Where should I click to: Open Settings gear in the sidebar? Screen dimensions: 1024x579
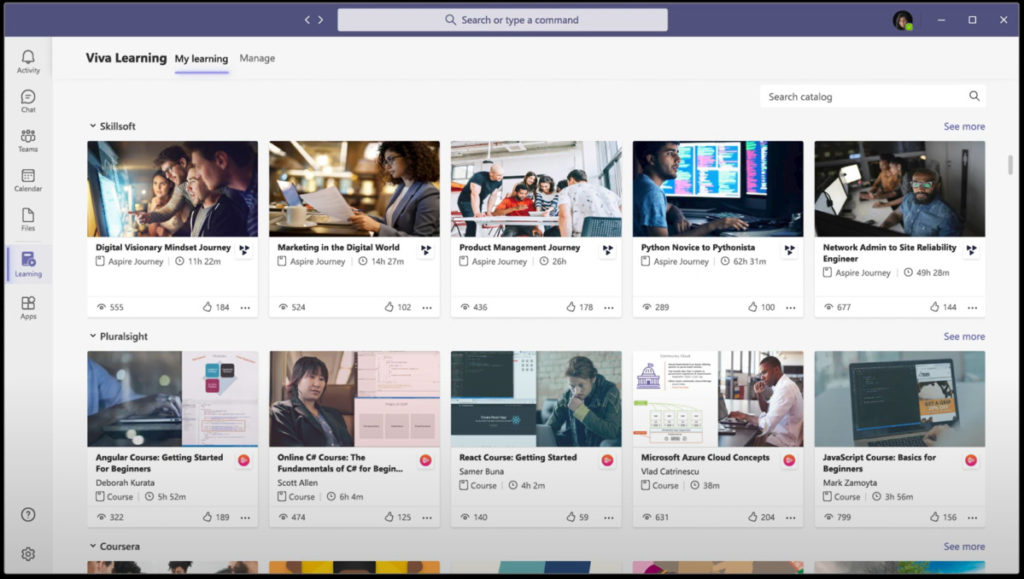28,554
